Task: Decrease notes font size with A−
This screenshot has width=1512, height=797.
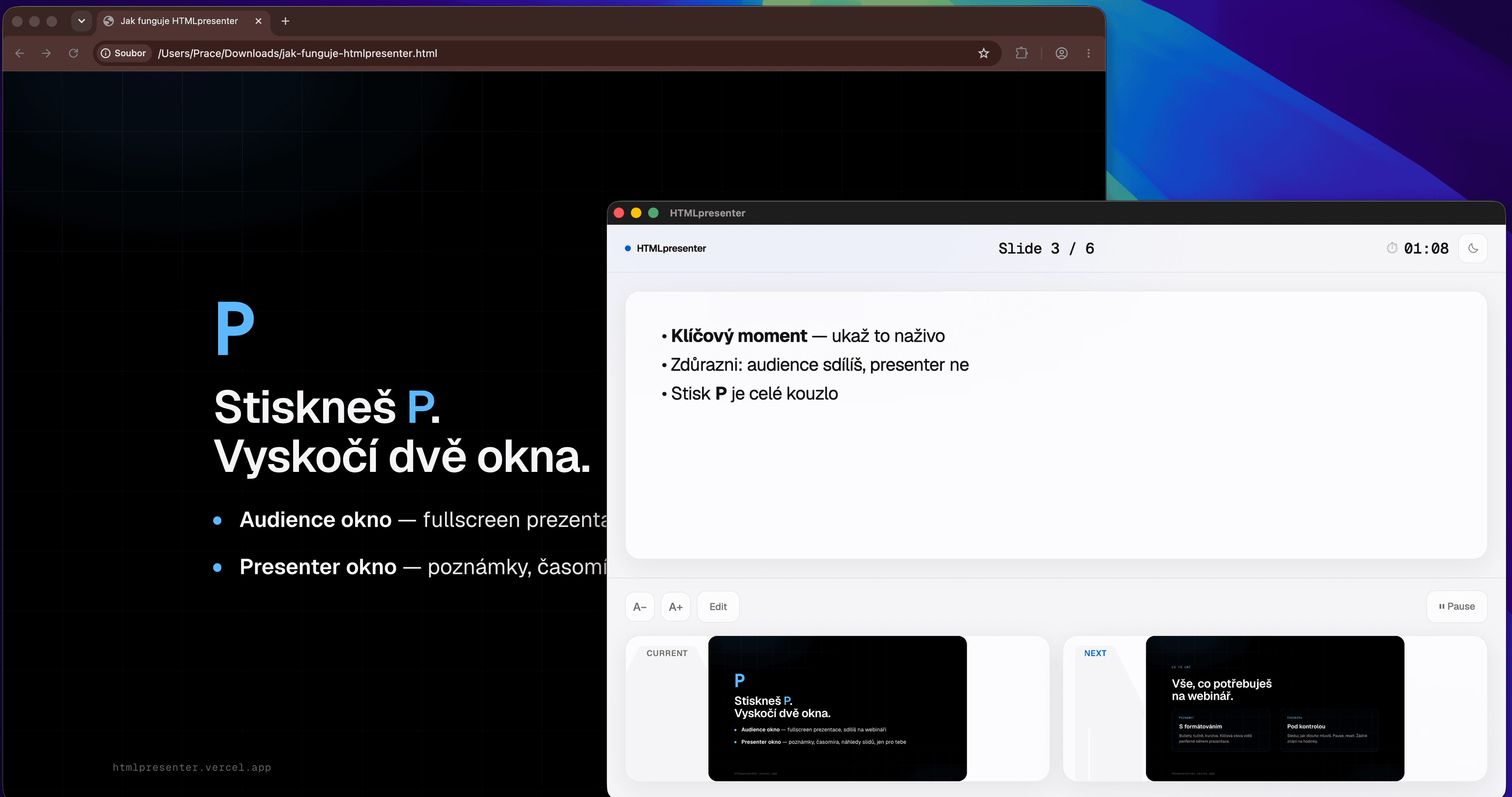Action: [x=640, y=607]
